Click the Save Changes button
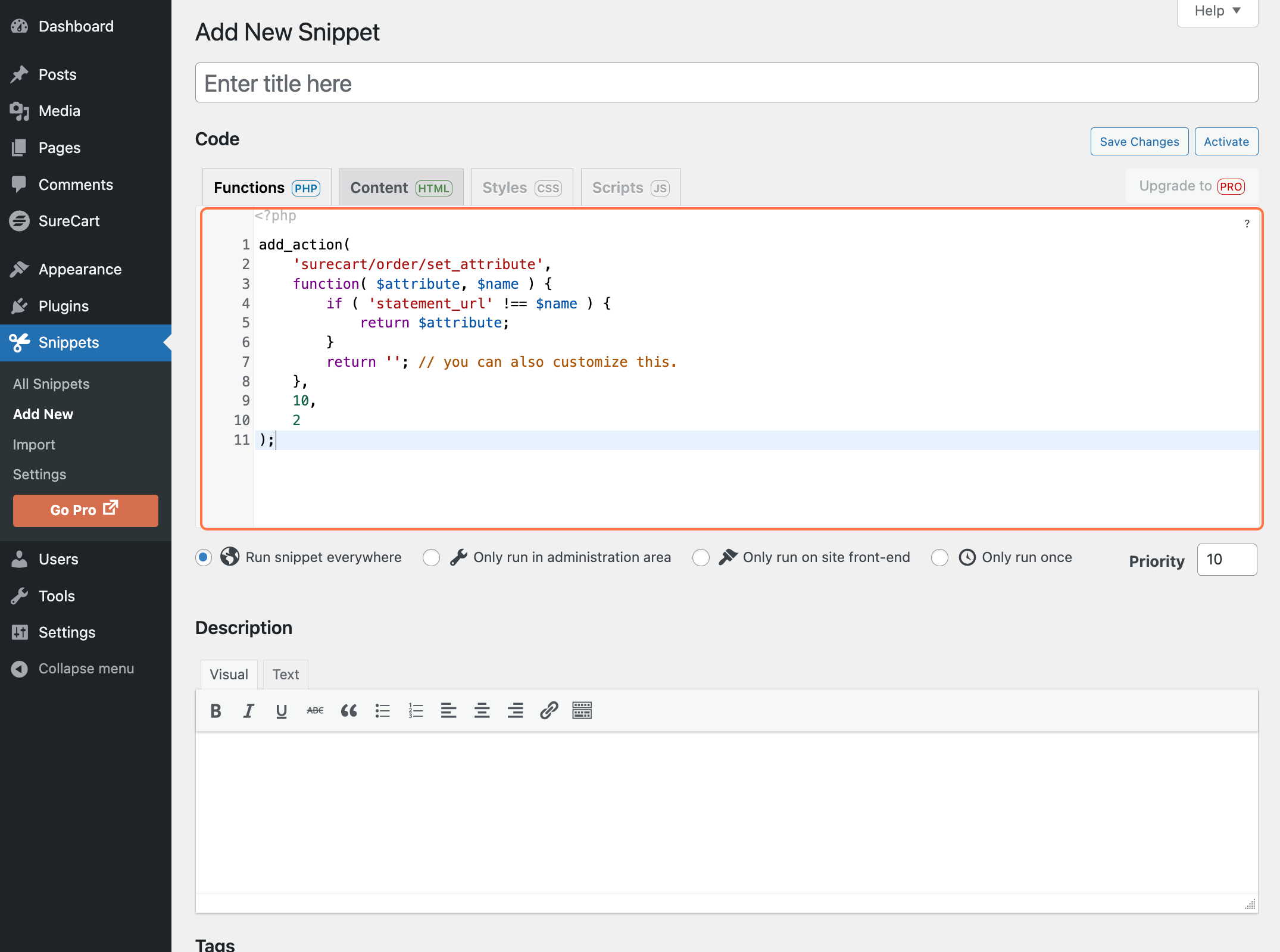This screenshot has height=952, width=1280. (1139, 140)
